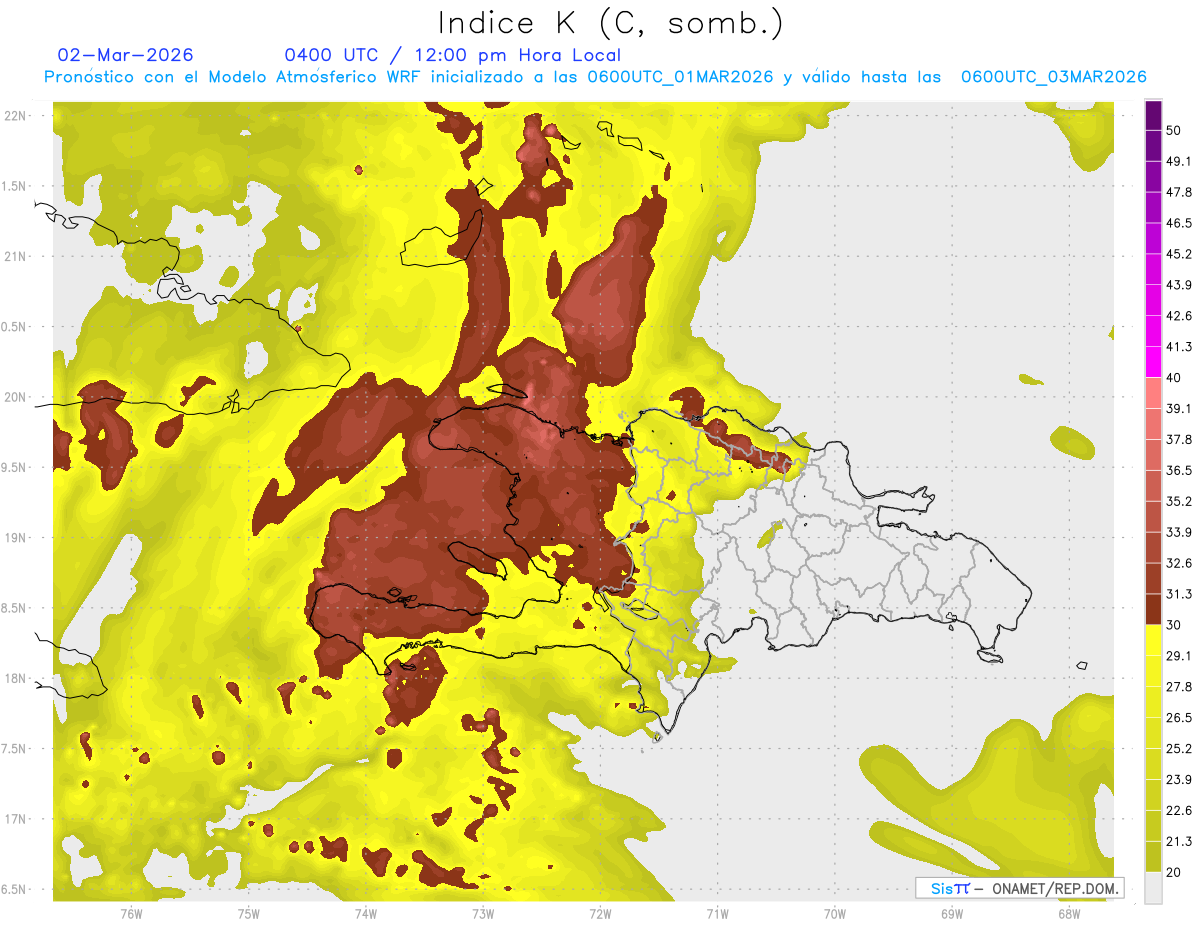Click the '76W' longitude label
Viewport: 1200px width, 927px height.
[131, 913]
